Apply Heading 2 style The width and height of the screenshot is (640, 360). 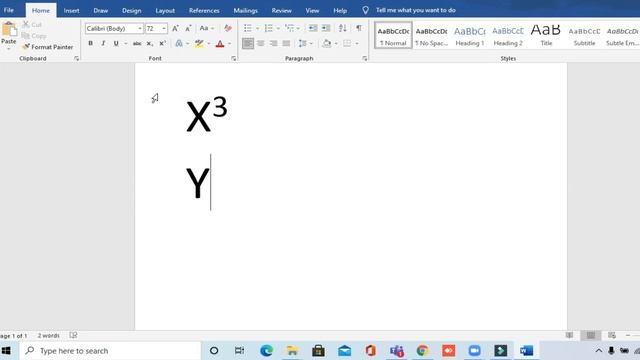[x=508, y=36]
